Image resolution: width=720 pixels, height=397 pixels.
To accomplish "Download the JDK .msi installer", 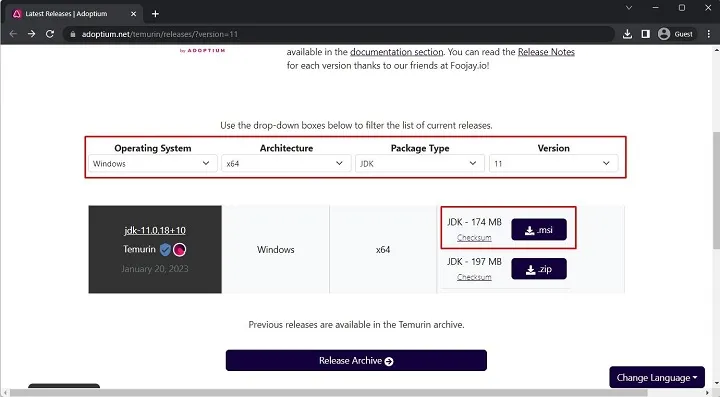I will tap(539, 229).
